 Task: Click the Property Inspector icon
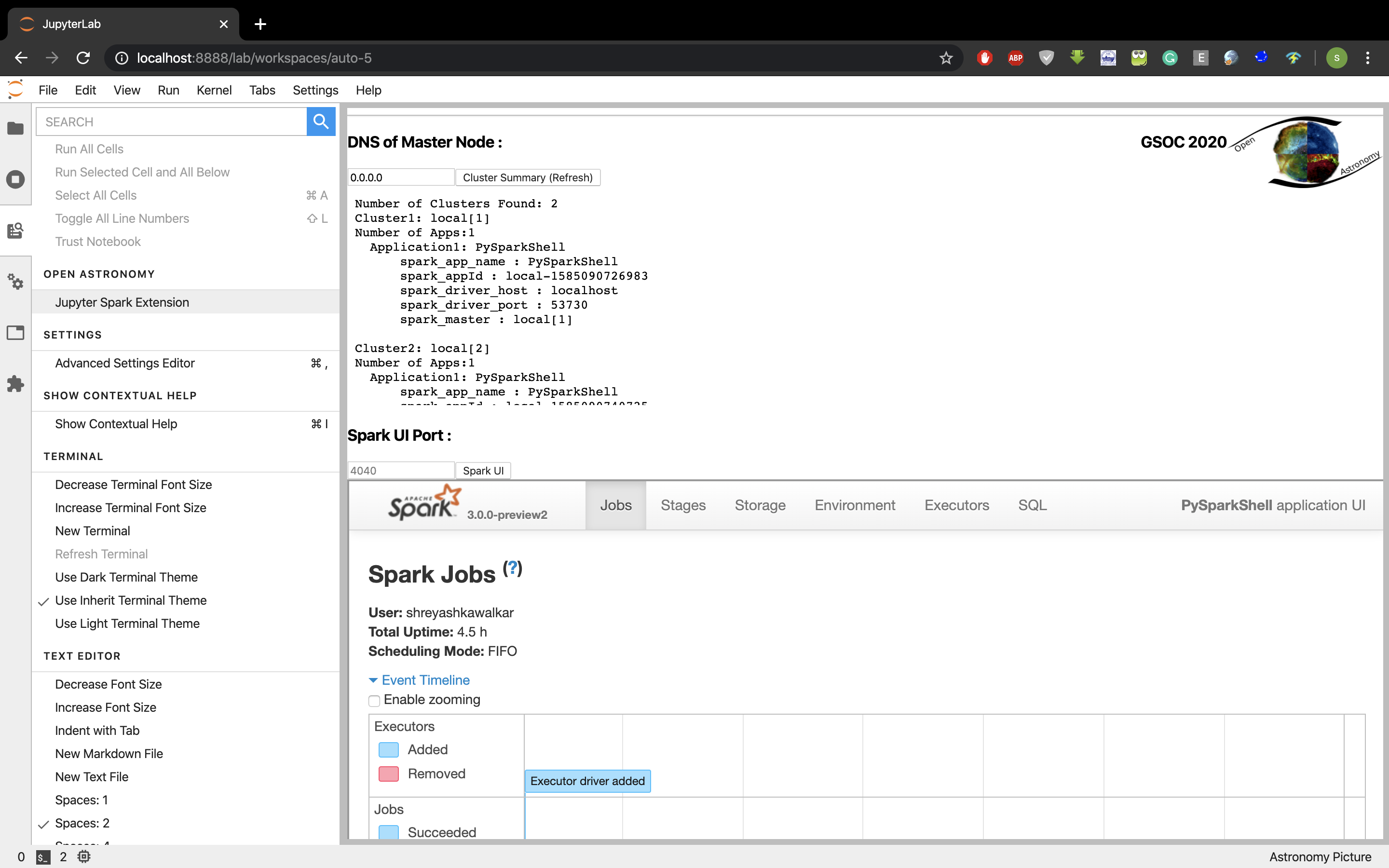(14, 281)
